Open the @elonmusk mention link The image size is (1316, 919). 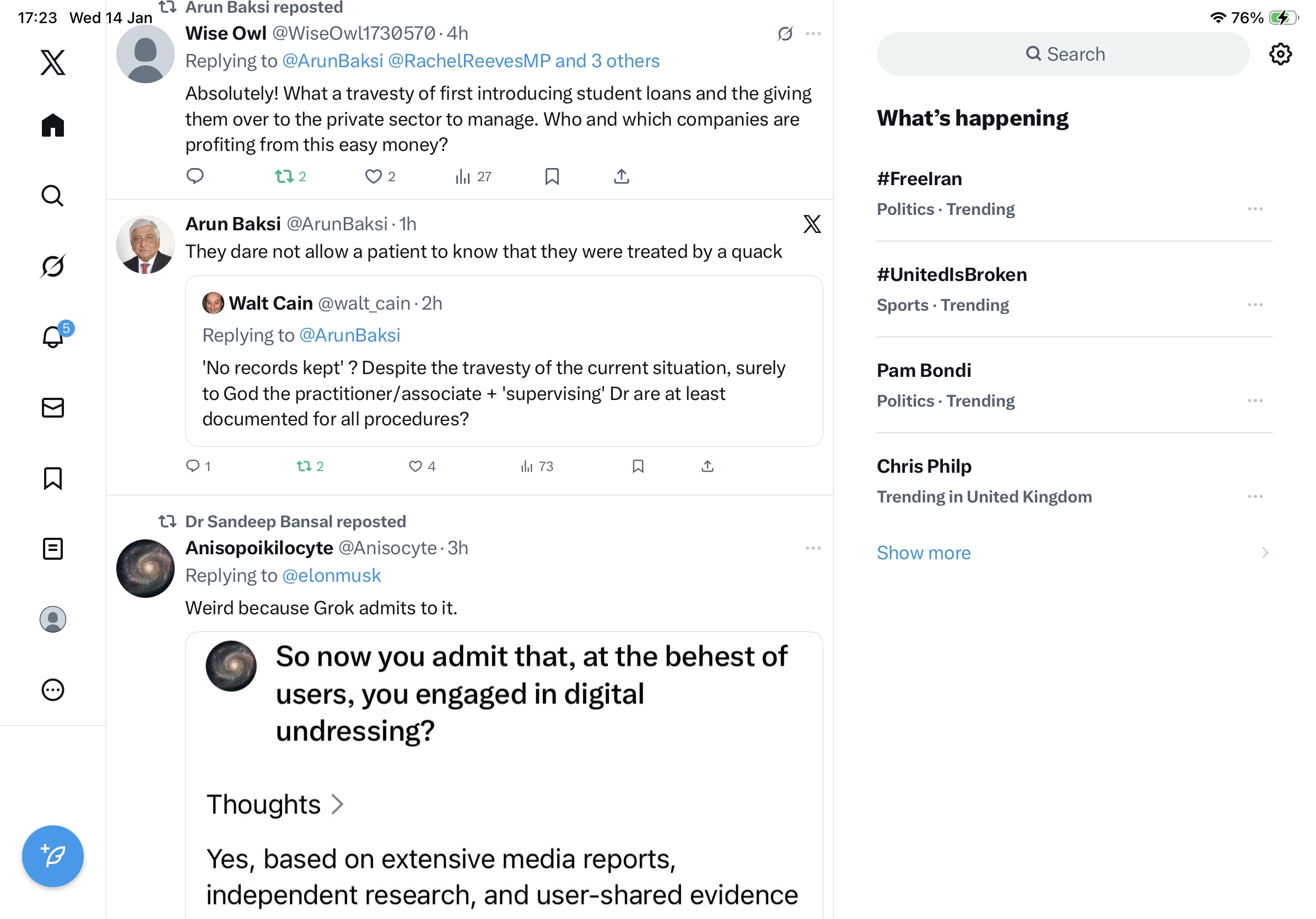(331, 575)
